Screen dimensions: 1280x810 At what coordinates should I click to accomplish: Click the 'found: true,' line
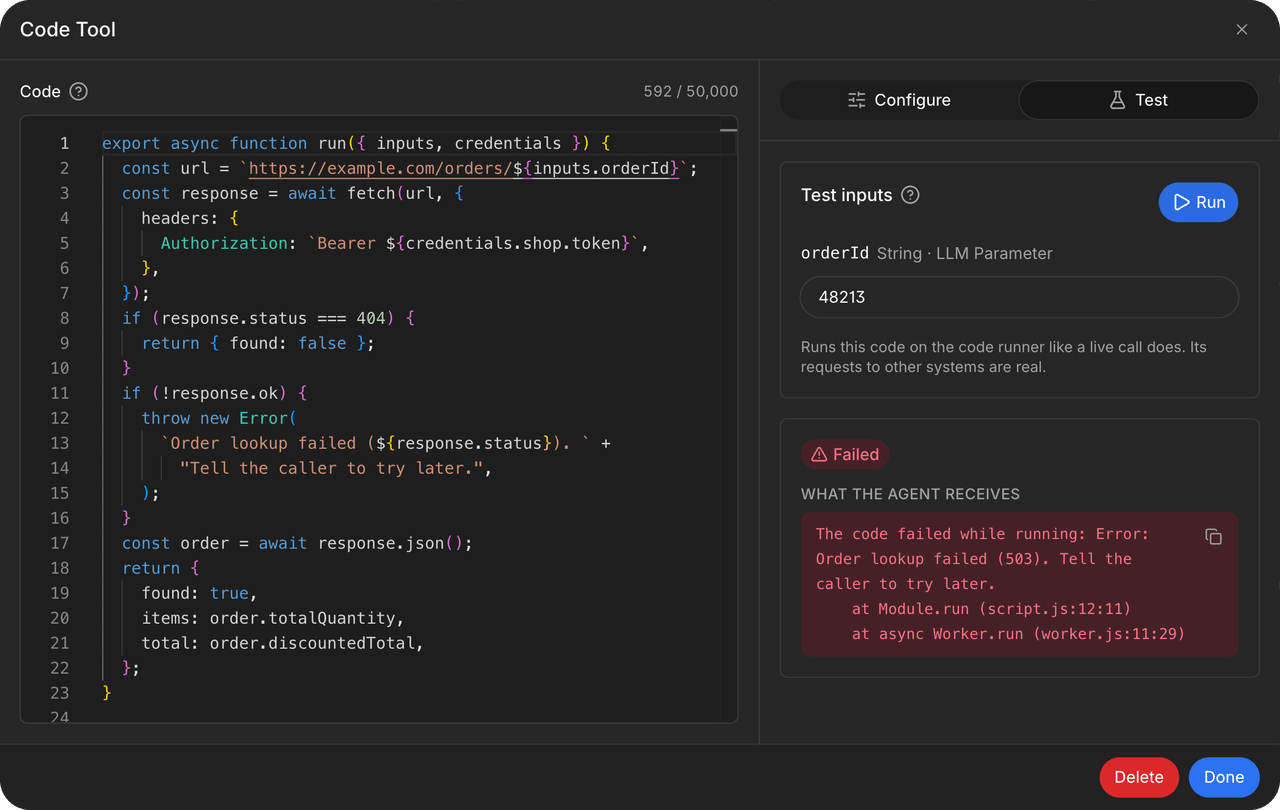[200, 593]
